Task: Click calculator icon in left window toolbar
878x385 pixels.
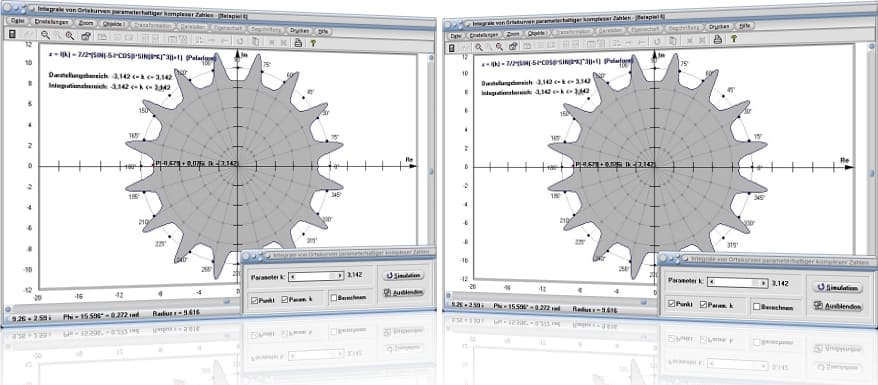Action: (12, 34)
